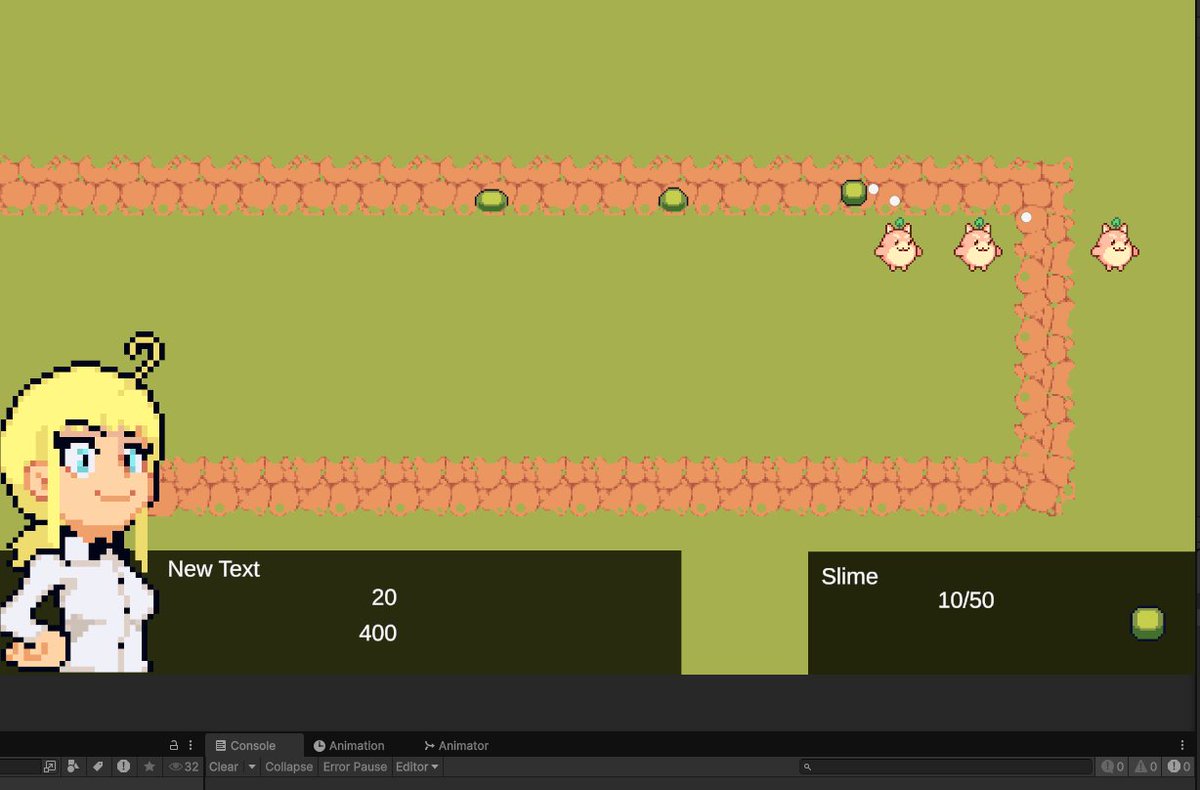Select the turnip tower outside the path
The height and width of the screenshot is (790, 1200).
coord(1114,244)
